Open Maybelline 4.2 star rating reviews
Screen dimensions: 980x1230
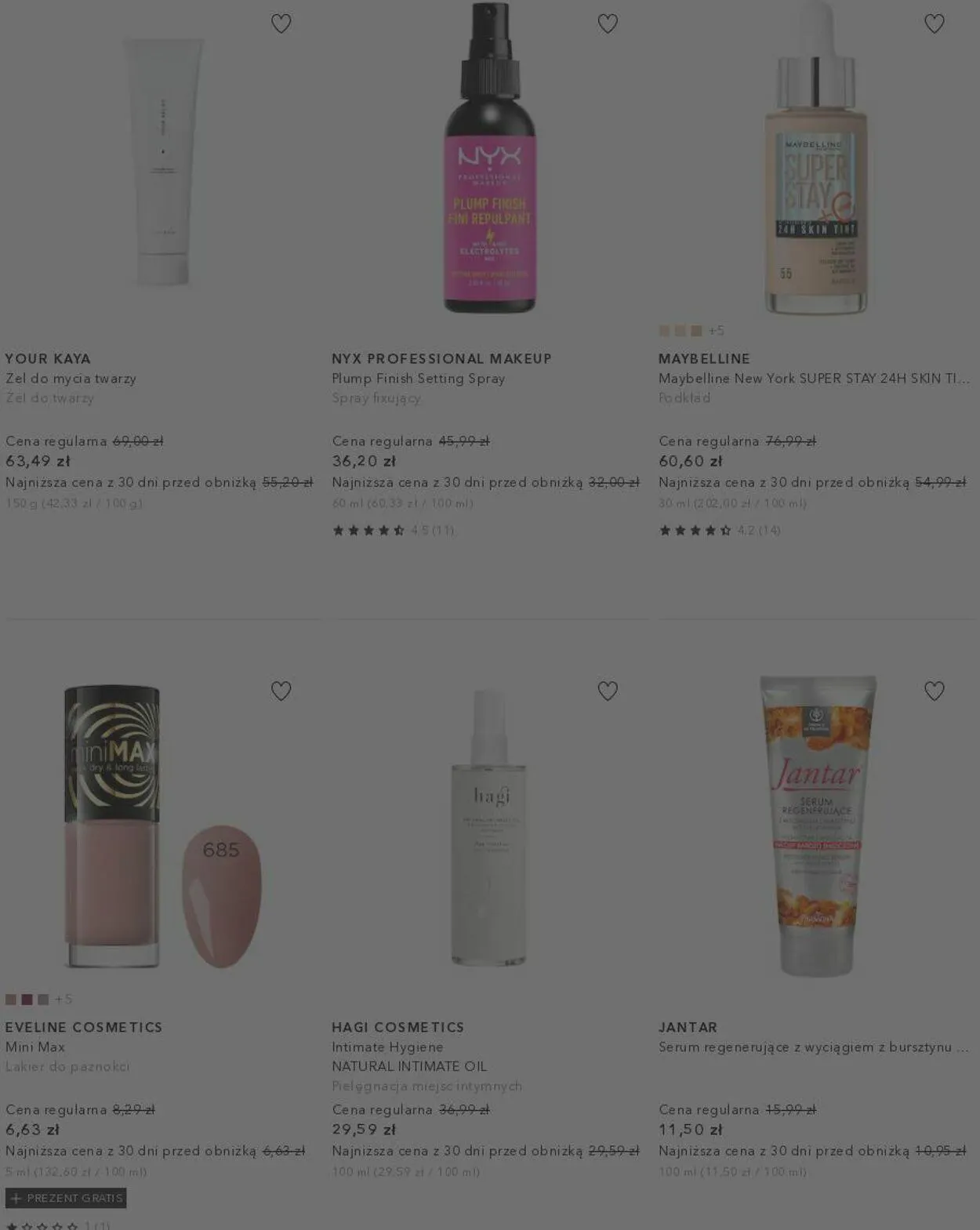[x=720, y=531]
